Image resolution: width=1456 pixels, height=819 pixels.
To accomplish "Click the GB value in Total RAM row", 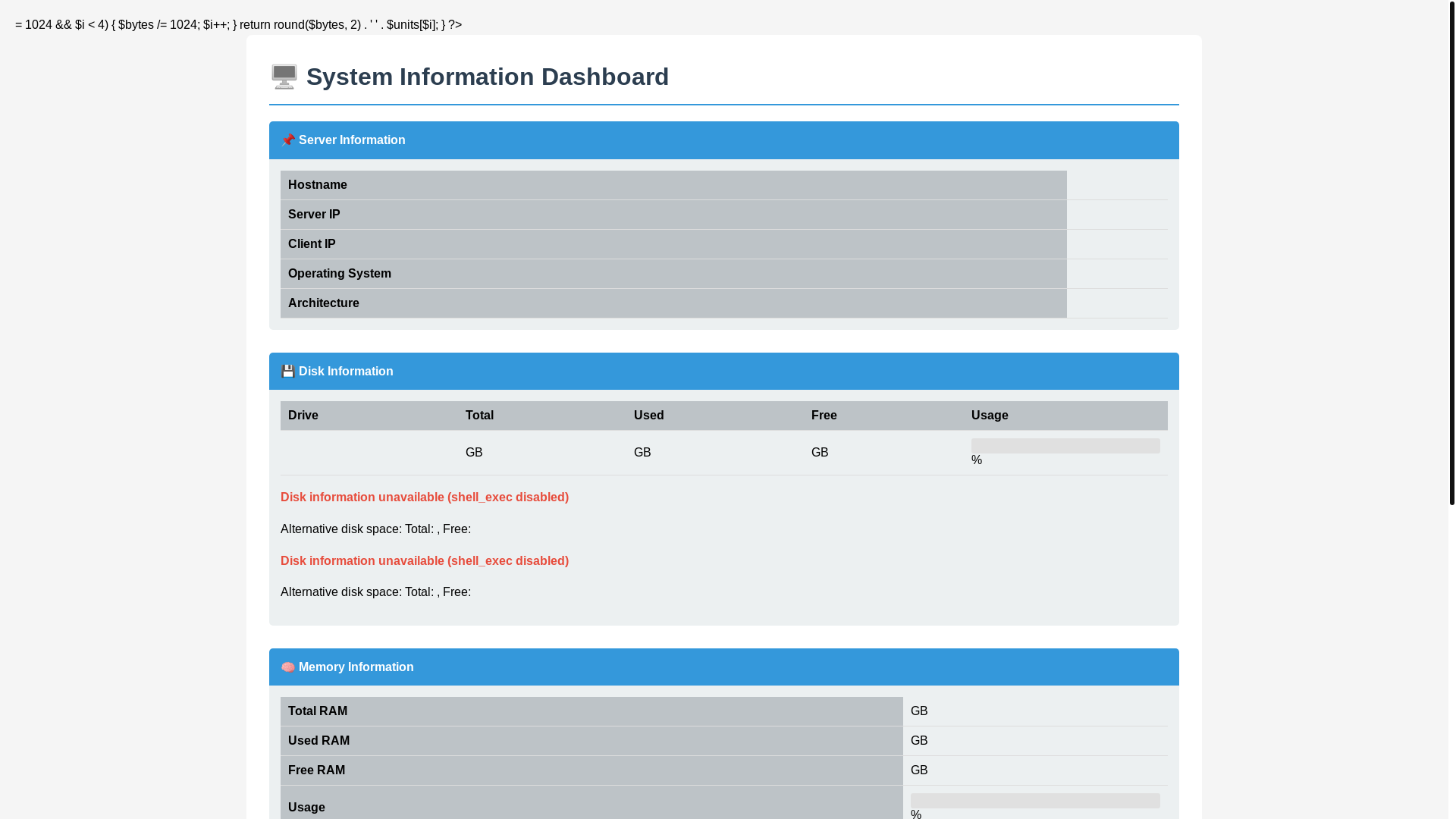I will tap(919, 711).
